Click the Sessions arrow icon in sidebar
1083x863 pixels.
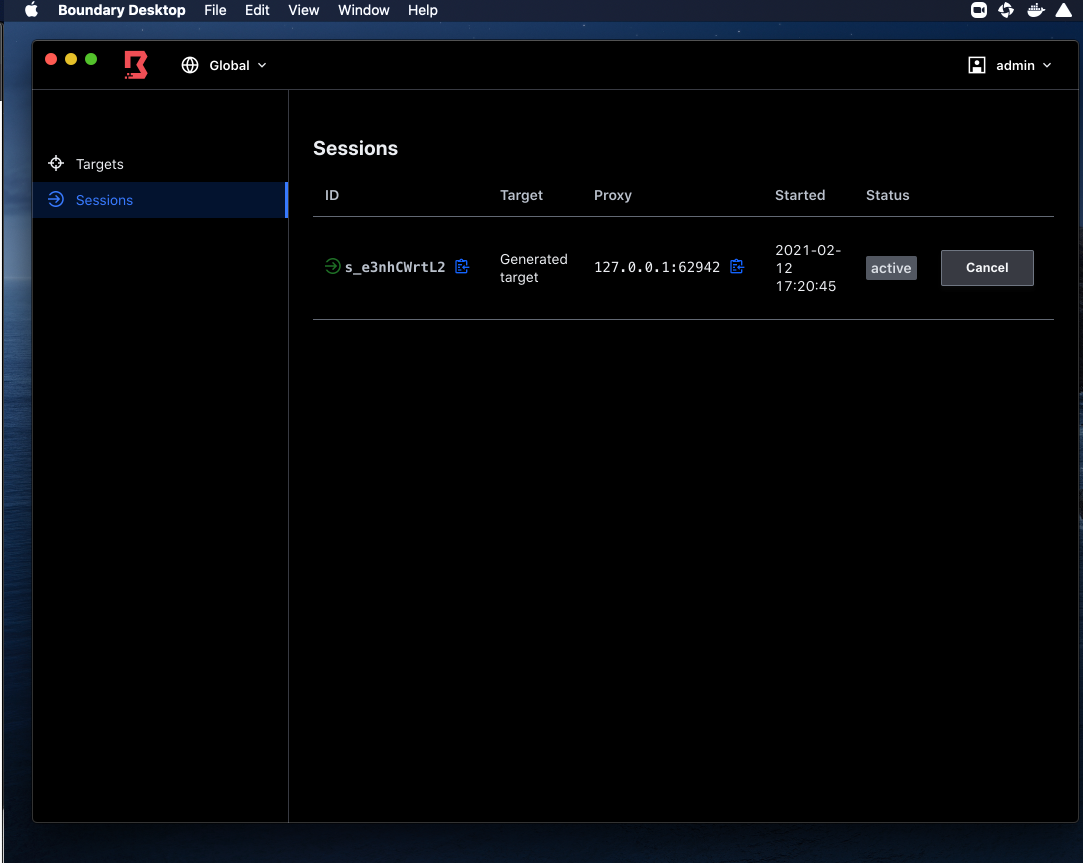[56, 200]
